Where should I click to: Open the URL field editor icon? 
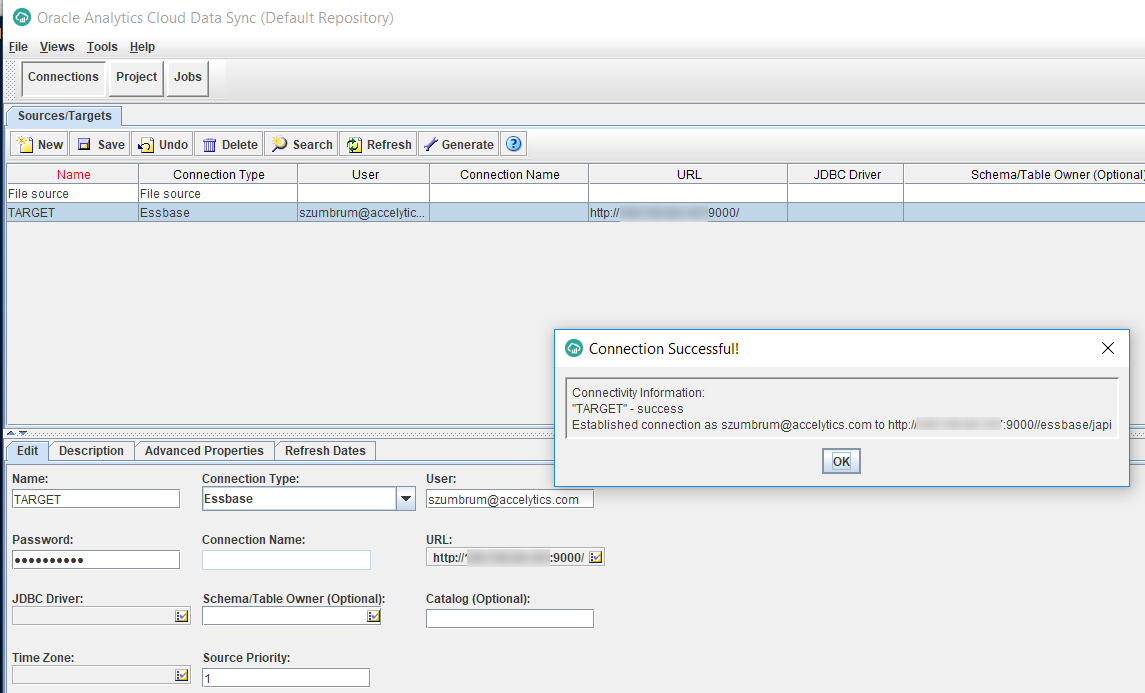596,558
